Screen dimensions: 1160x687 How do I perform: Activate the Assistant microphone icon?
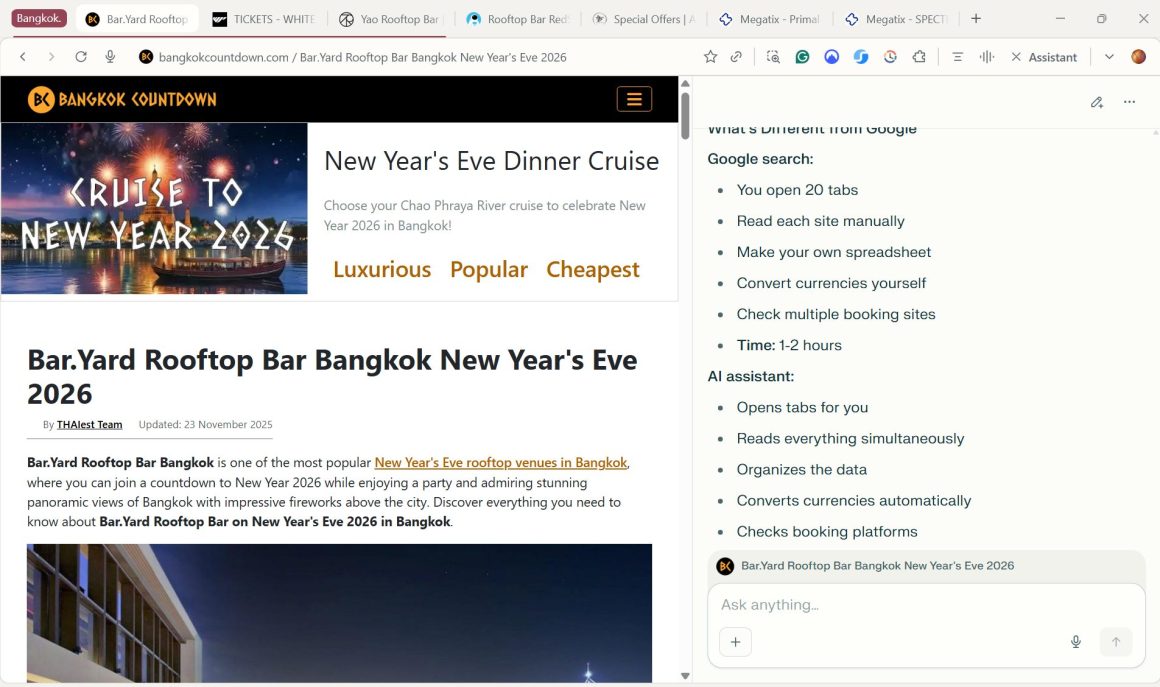click(1075, 642)
